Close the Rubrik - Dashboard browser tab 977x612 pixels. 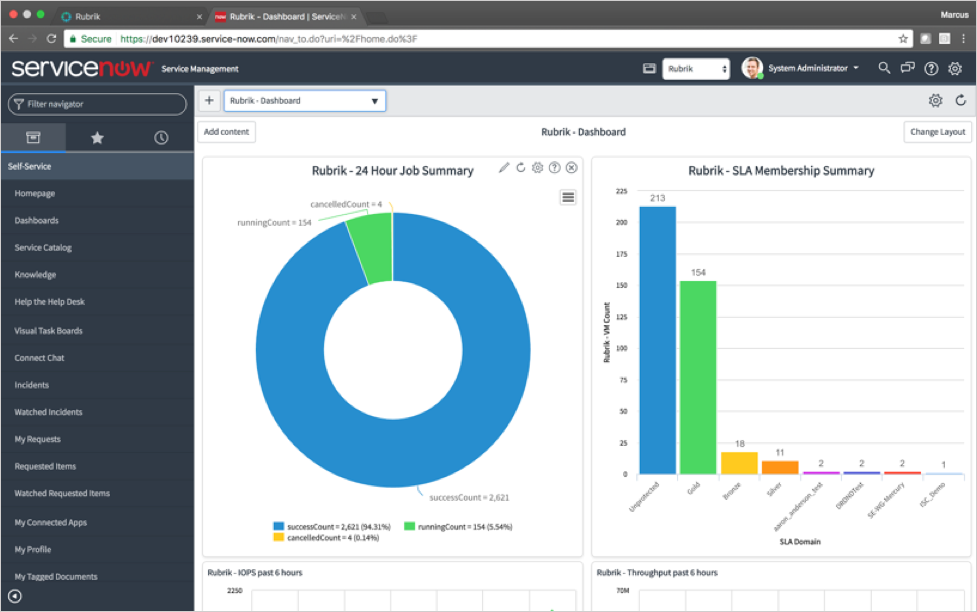(353, 17)
